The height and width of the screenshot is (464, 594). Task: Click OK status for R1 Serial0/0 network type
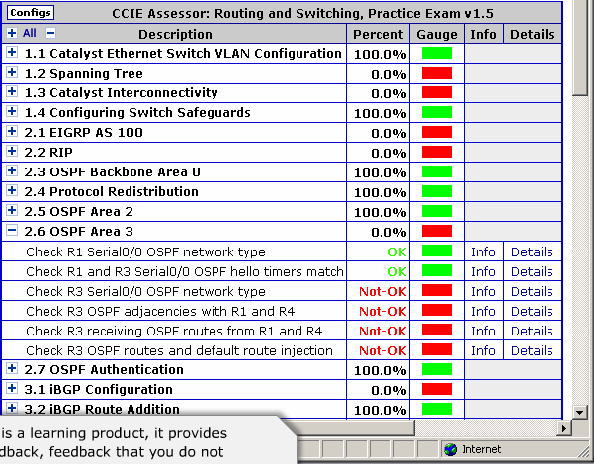click(x=397, y=252)
